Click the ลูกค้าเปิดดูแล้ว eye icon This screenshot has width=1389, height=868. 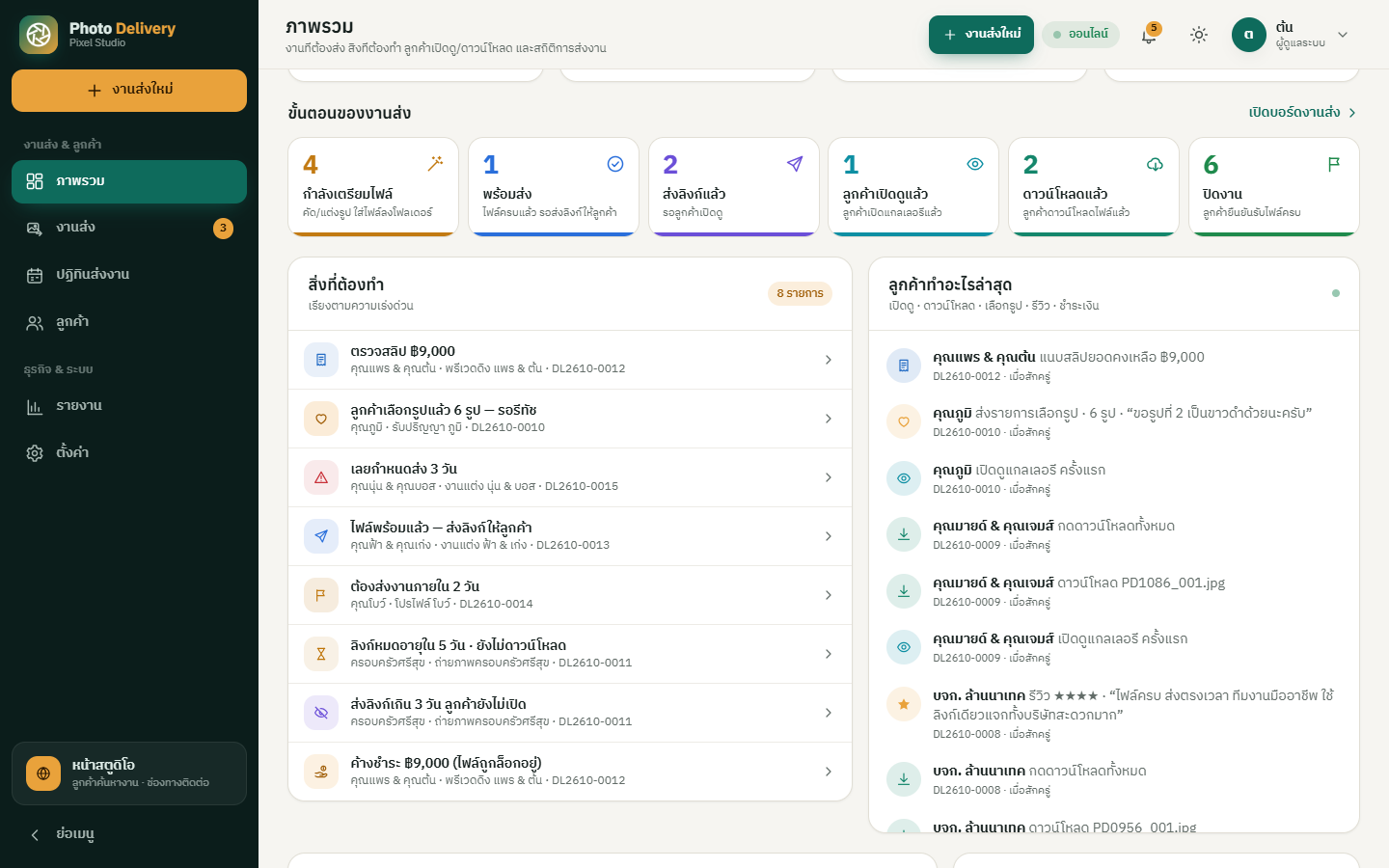pyautogui.click(x=975, y=164)
